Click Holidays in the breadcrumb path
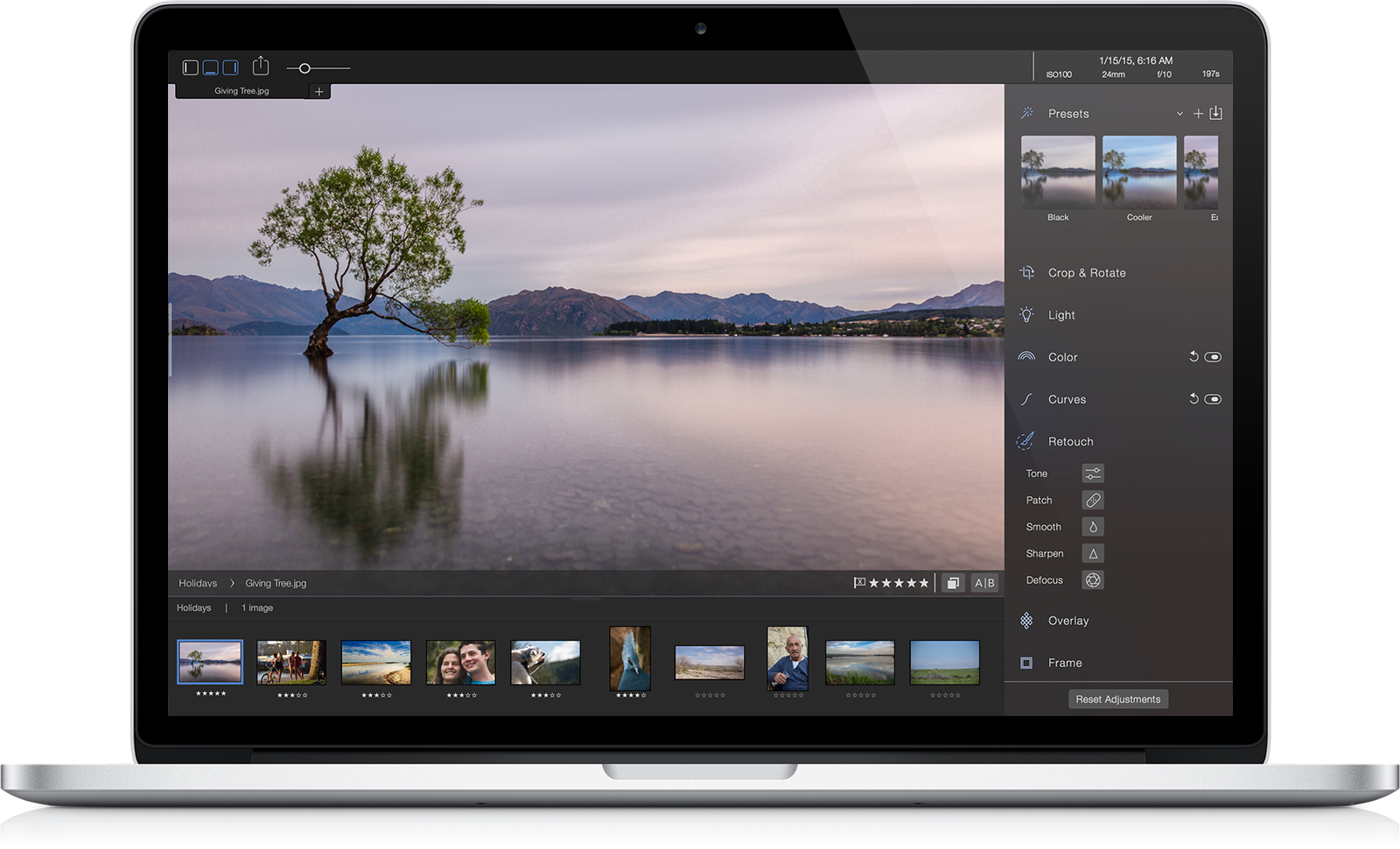 tap(198, 583)
